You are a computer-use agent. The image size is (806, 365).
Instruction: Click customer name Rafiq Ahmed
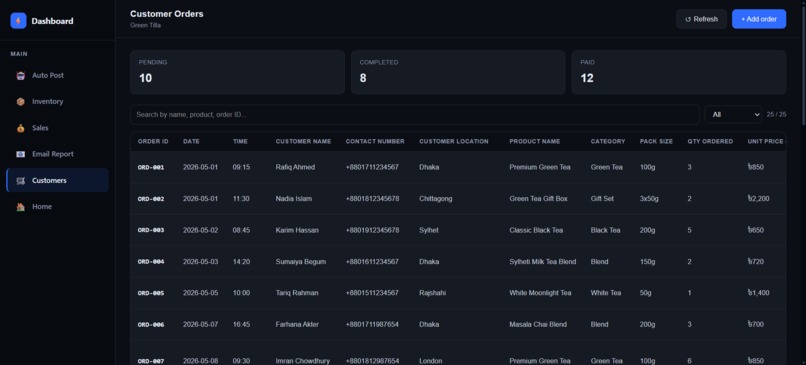click(295, 167)
